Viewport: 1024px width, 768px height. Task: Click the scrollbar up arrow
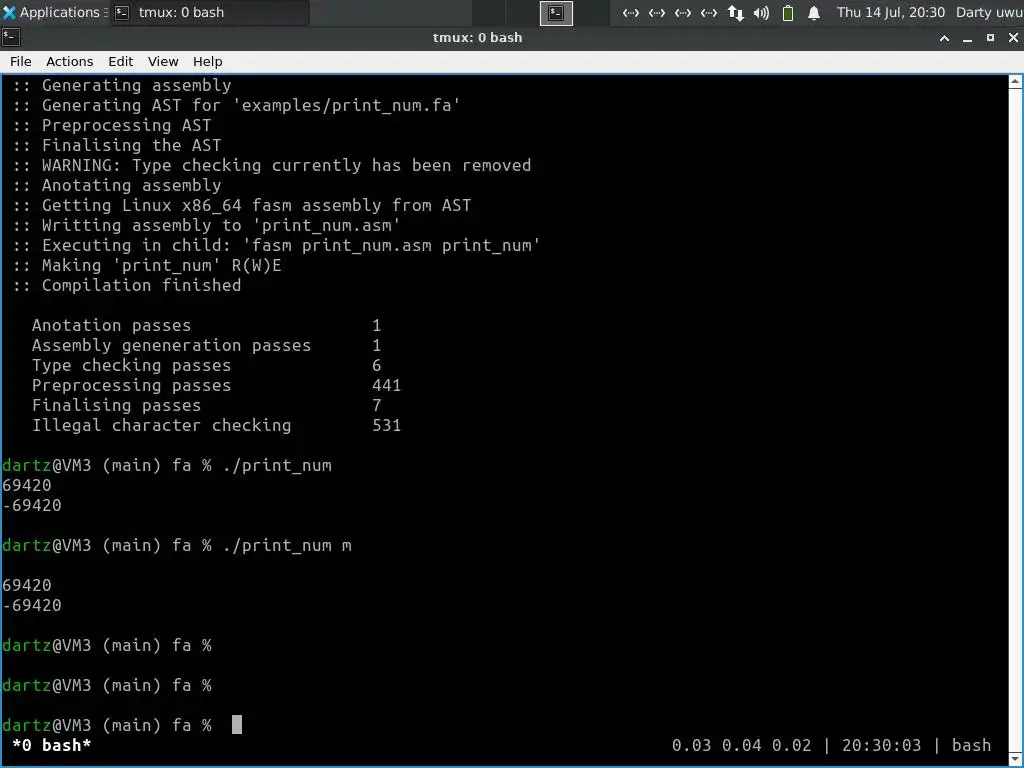pos(1016,82)
